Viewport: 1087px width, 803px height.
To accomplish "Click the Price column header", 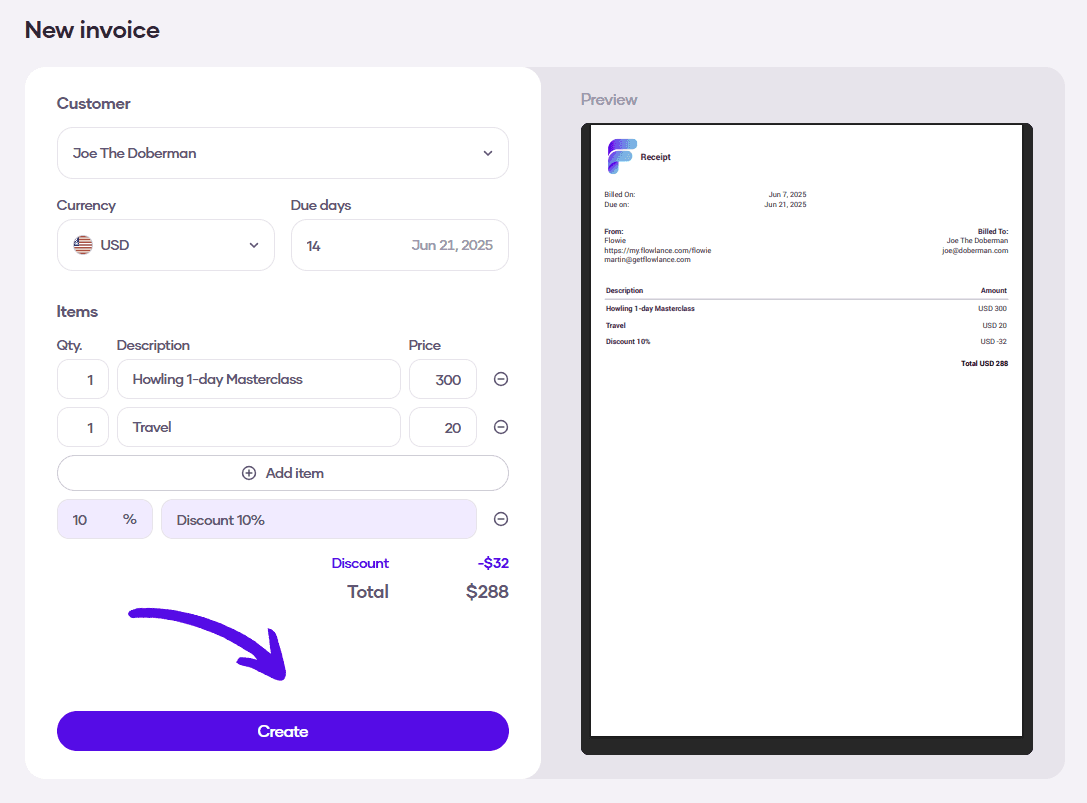I will pos(424,345).
